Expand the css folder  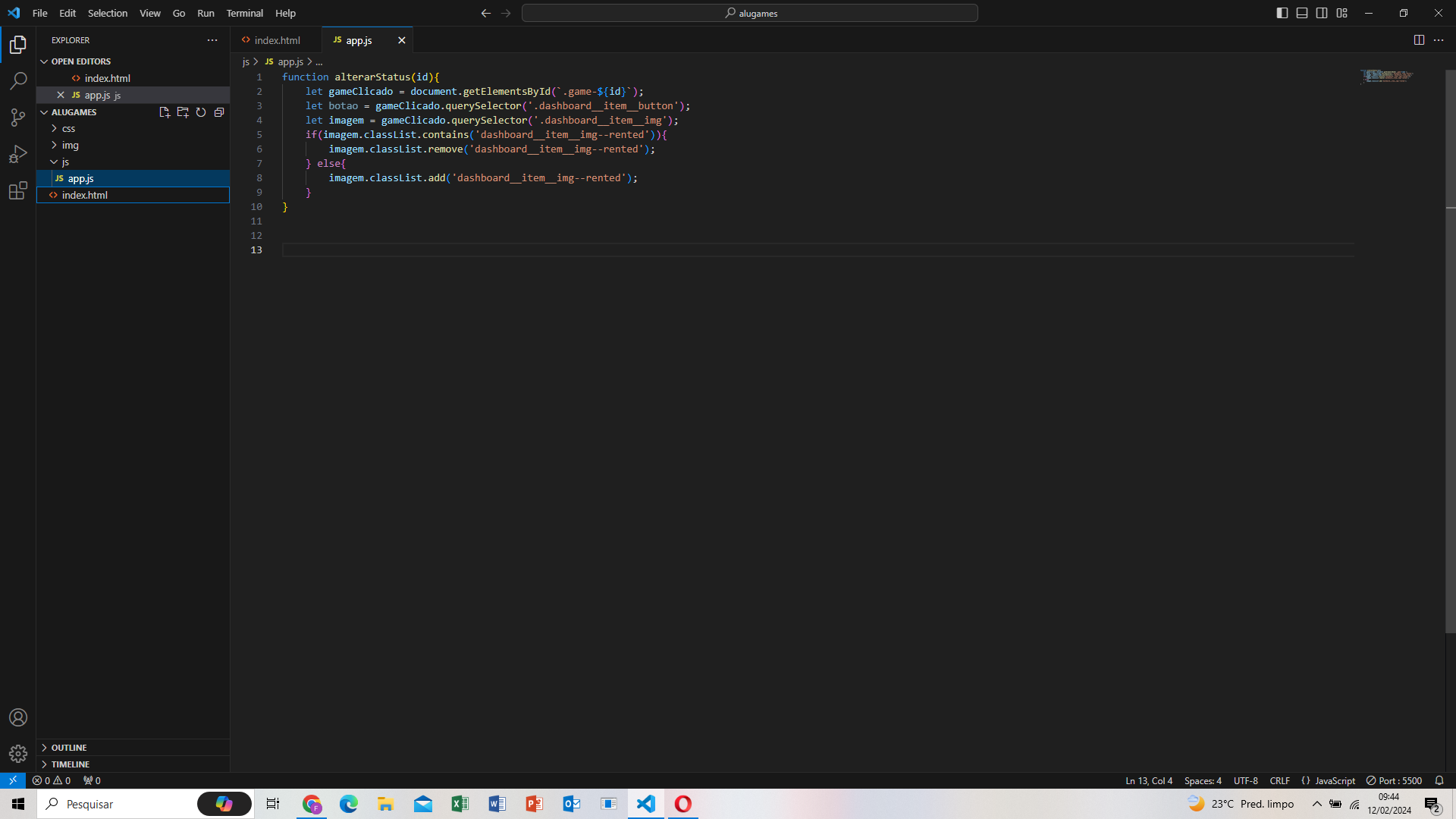pyautogui.click(x=133, y=128)
